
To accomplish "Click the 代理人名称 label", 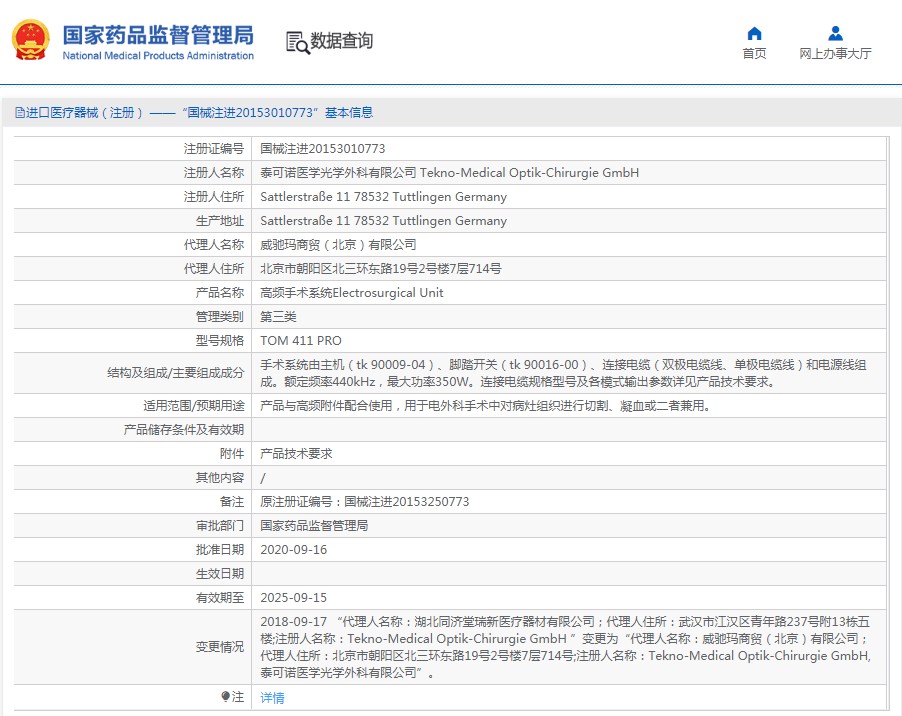I will point(214,245).
